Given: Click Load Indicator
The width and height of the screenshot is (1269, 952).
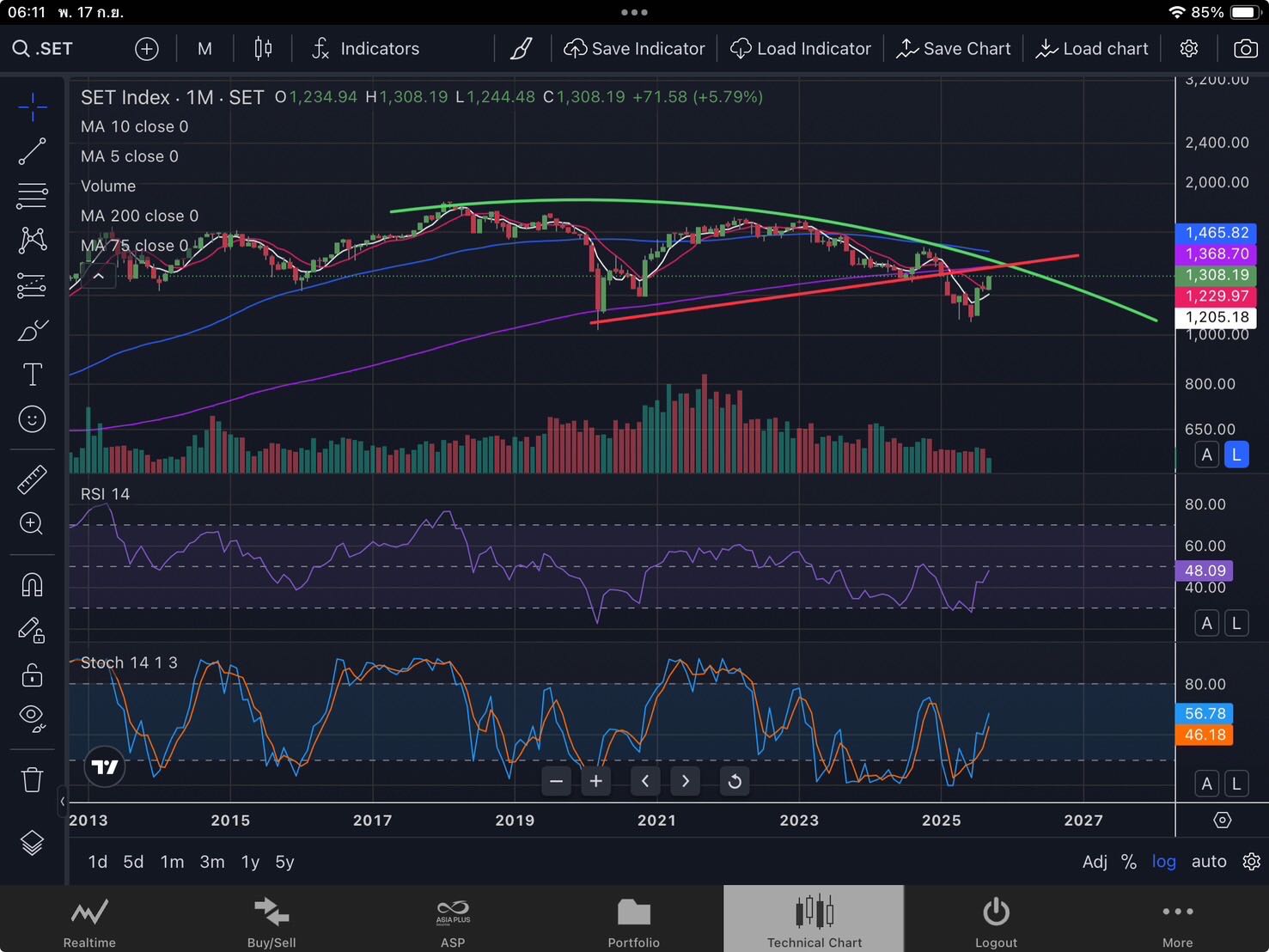Looking at the screenshot, I should pos(801,49).
